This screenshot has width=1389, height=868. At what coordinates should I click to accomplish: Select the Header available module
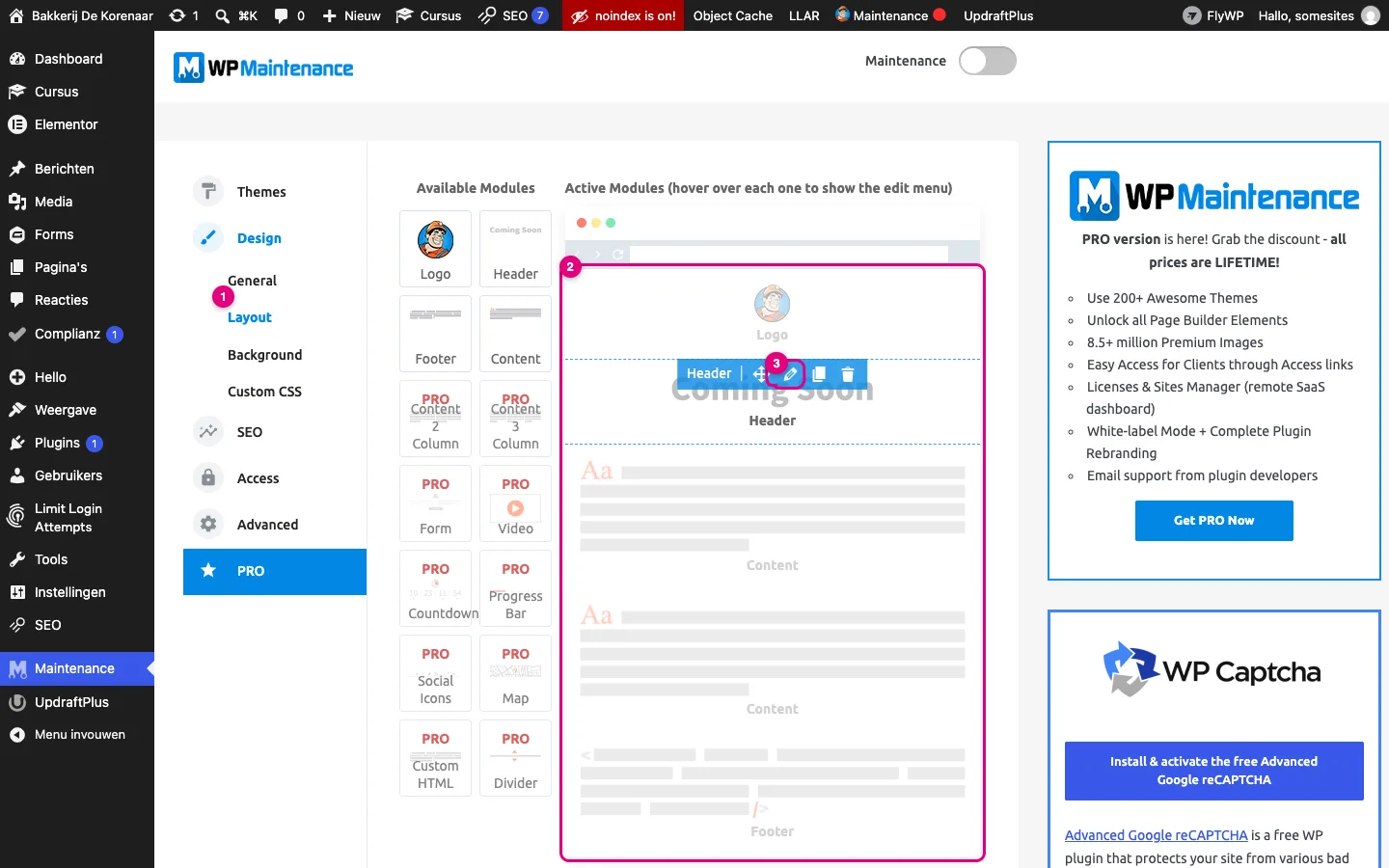(516, 249)
